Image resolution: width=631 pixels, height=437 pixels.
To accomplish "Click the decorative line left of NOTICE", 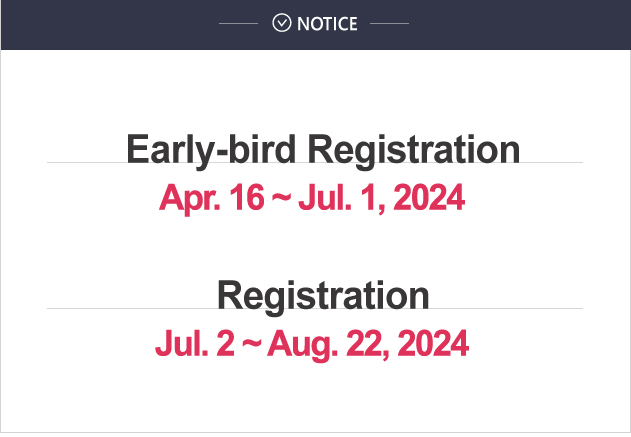I will [239, 23].
